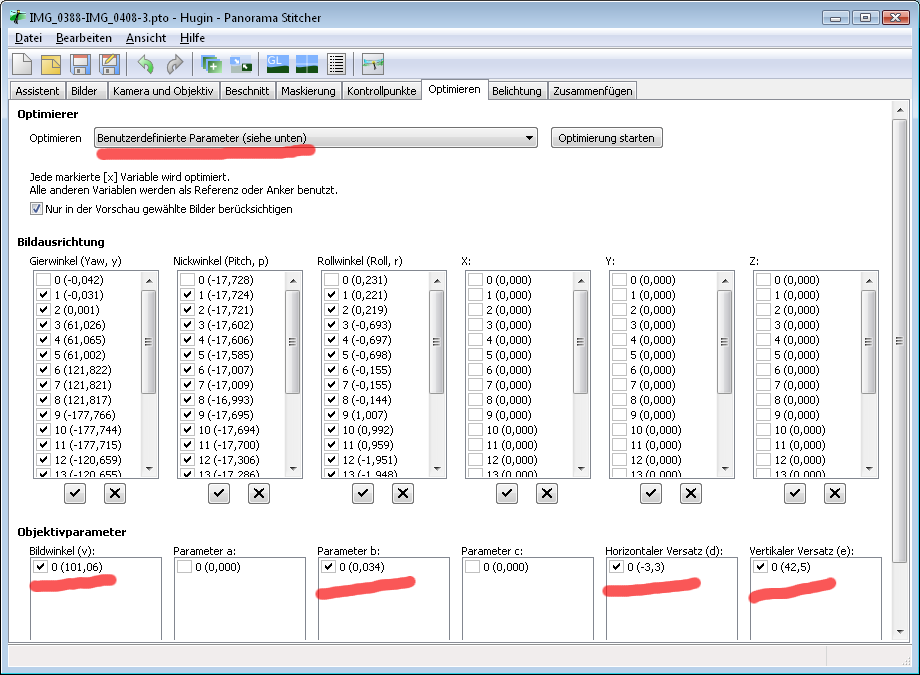
Task: Select all Yaw values with checkmark button
Action: tap(75, 493)
